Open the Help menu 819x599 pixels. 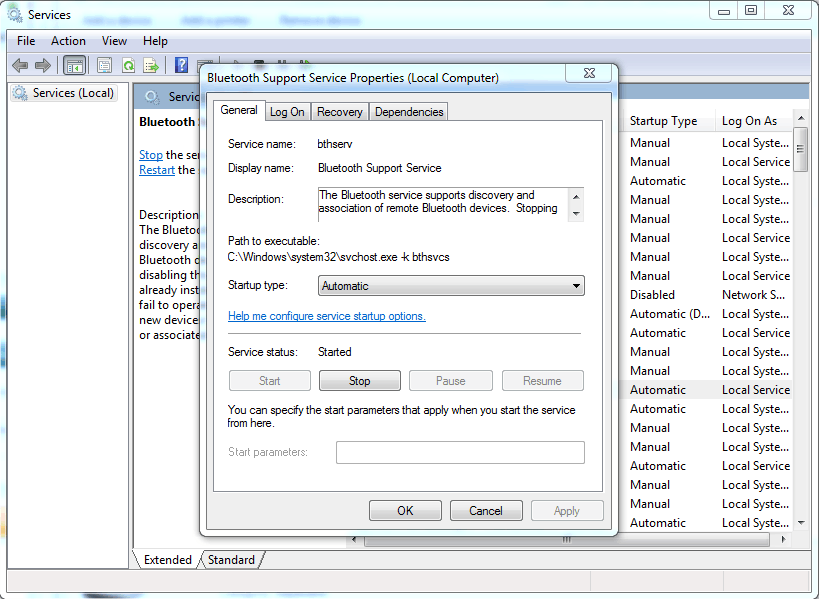click(x=155, y=41)
